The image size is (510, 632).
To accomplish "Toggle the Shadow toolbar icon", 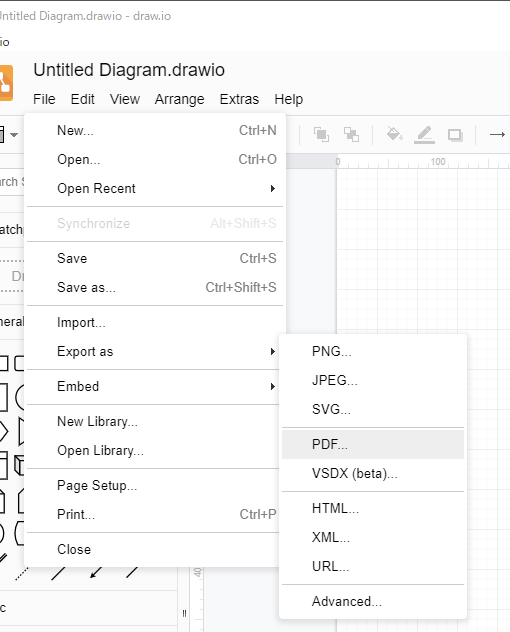I will click(455, 135).
